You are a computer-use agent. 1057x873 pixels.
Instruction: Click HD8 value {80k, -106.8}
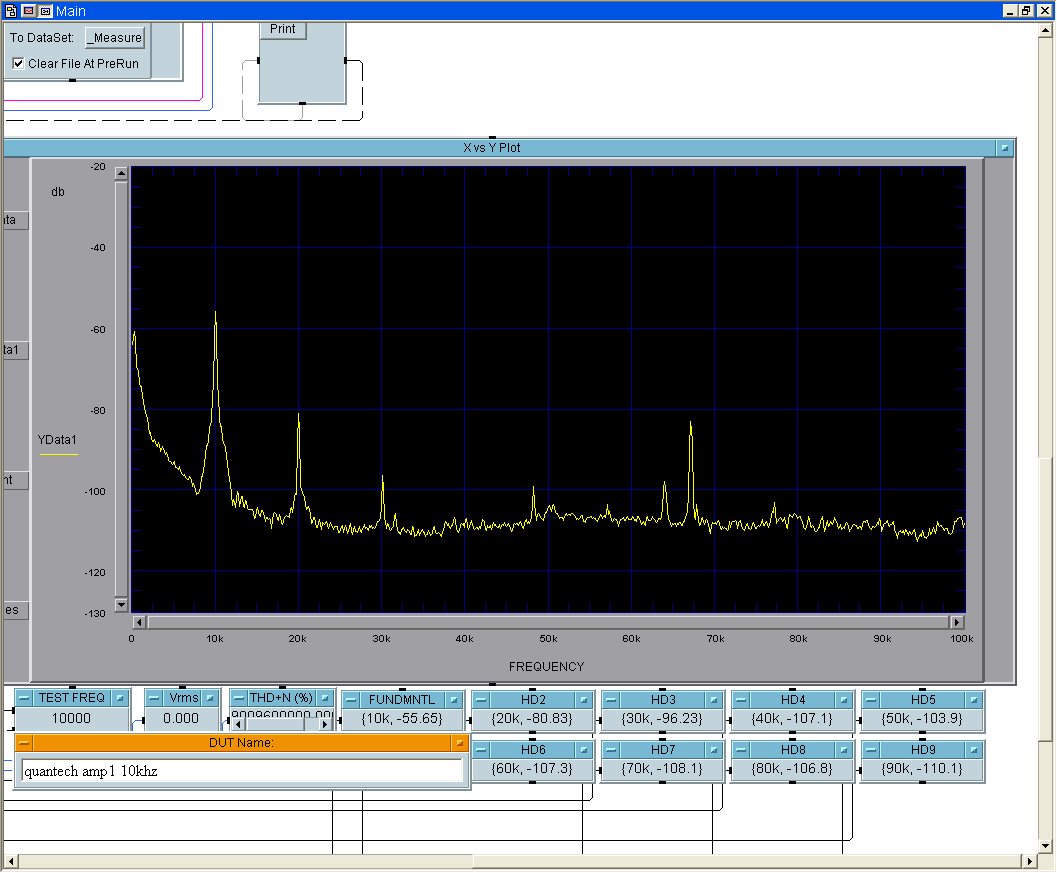point(792,769)
